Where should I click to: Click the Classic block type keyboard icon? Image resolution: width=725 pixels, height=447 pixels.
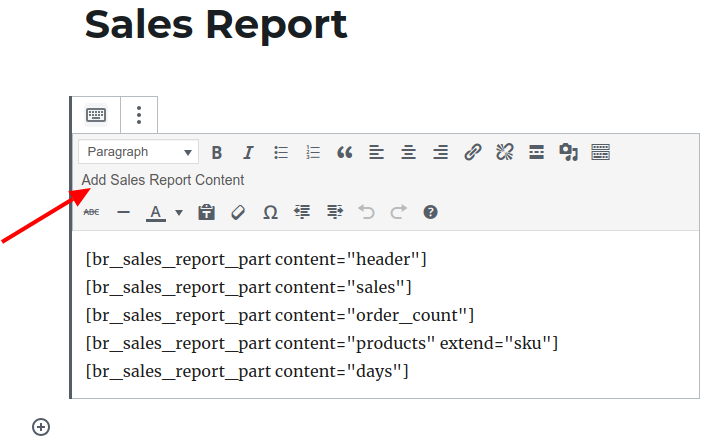click(x=96, y=115)
